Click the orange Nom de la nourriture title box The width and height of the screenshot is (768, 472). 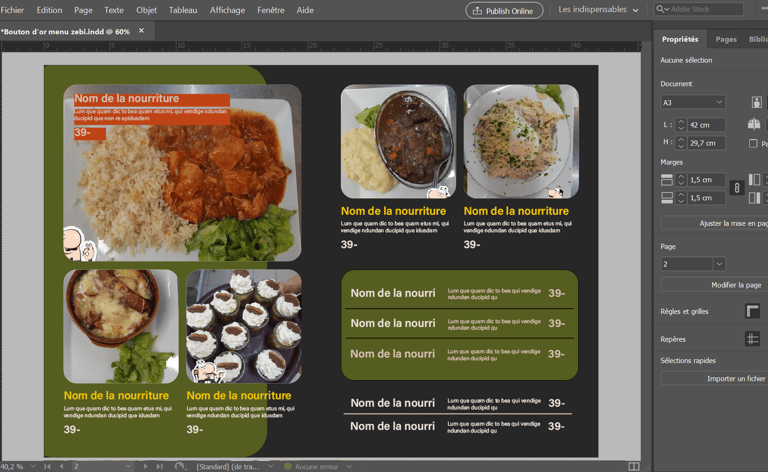(x=152, y=99)
